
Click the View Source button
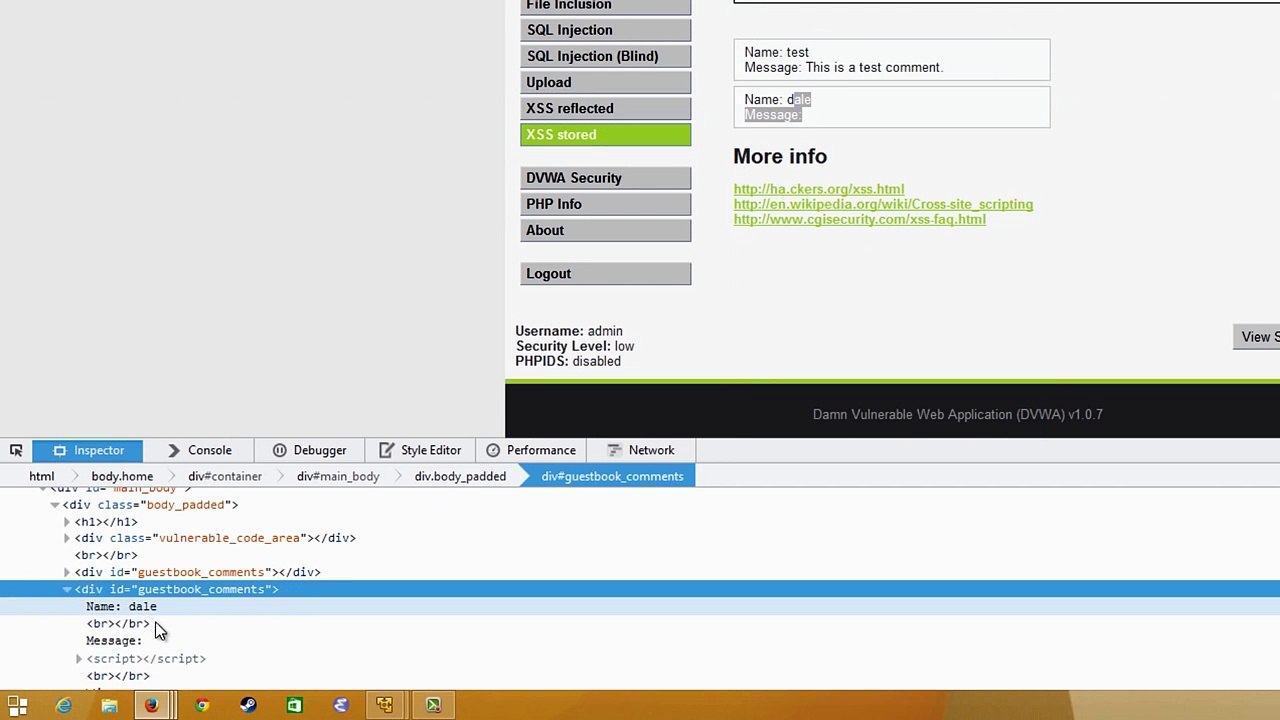pyautogui.click(x=1257, y=337)
